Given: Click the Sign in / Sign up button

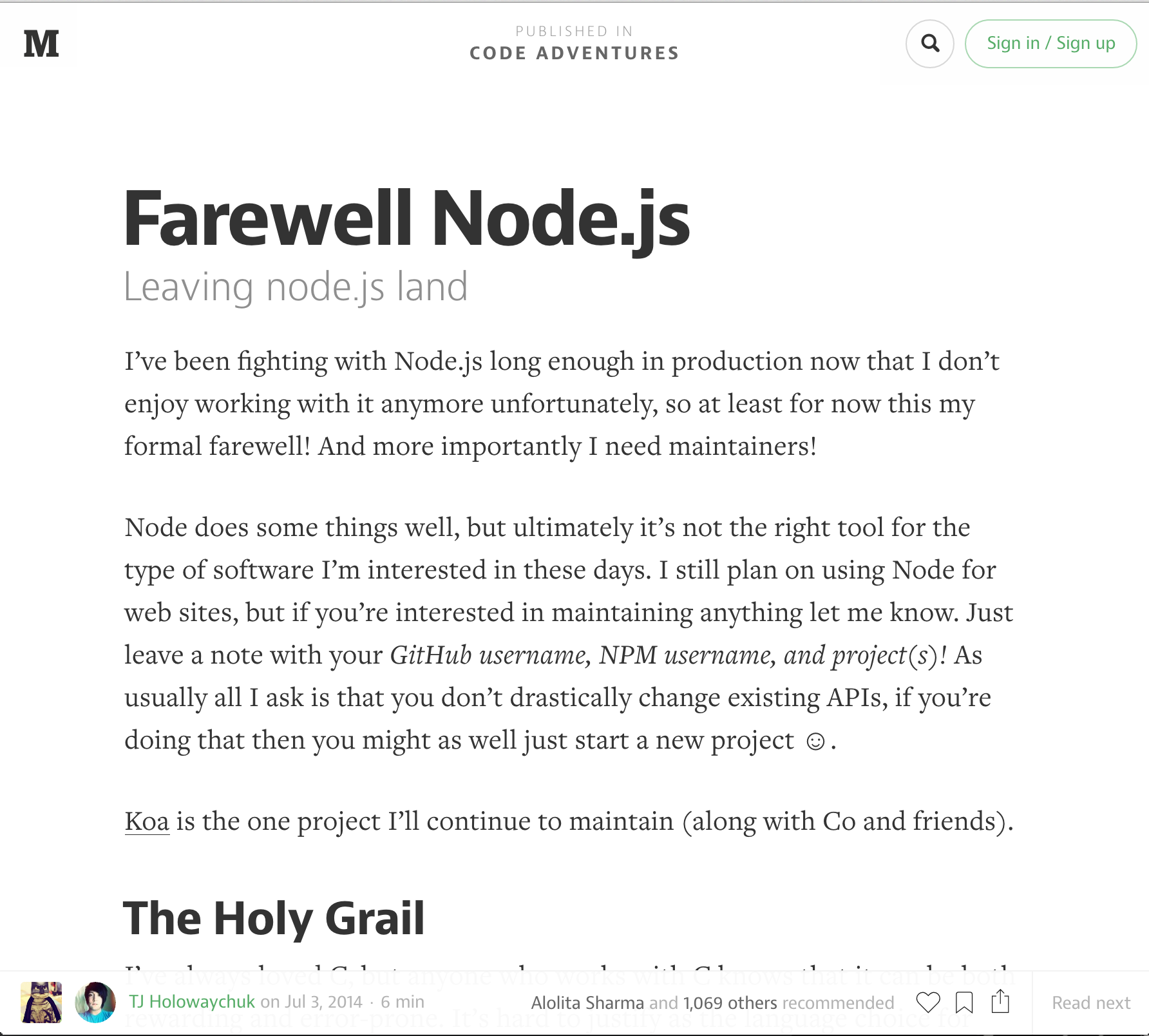Looking at the screenshot, I should pos(1050,43).
